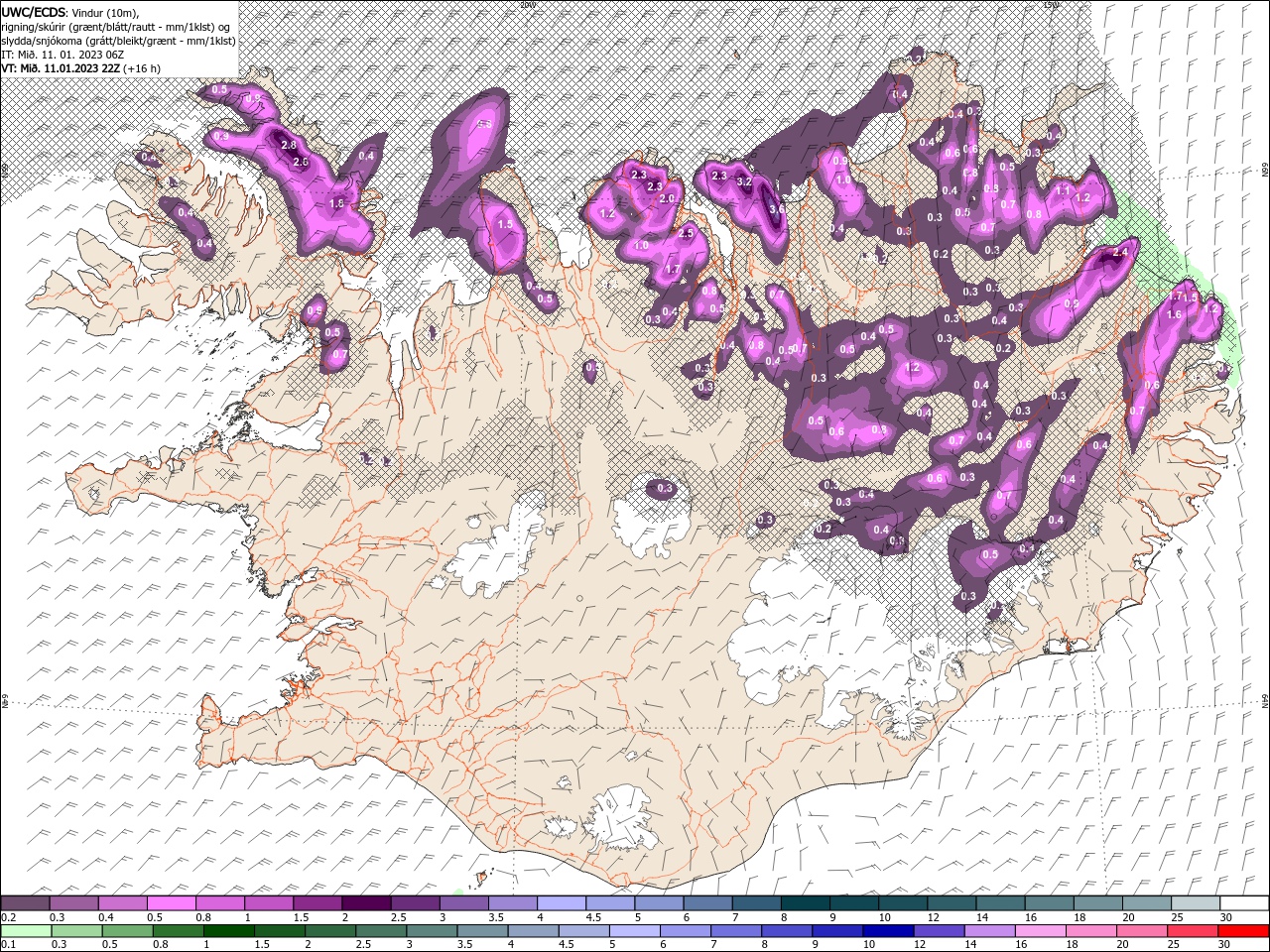The image size is (1270, 952).
Task: Select dark purple swatch between 2 and 2.5
Action: (x=365, y=903)
